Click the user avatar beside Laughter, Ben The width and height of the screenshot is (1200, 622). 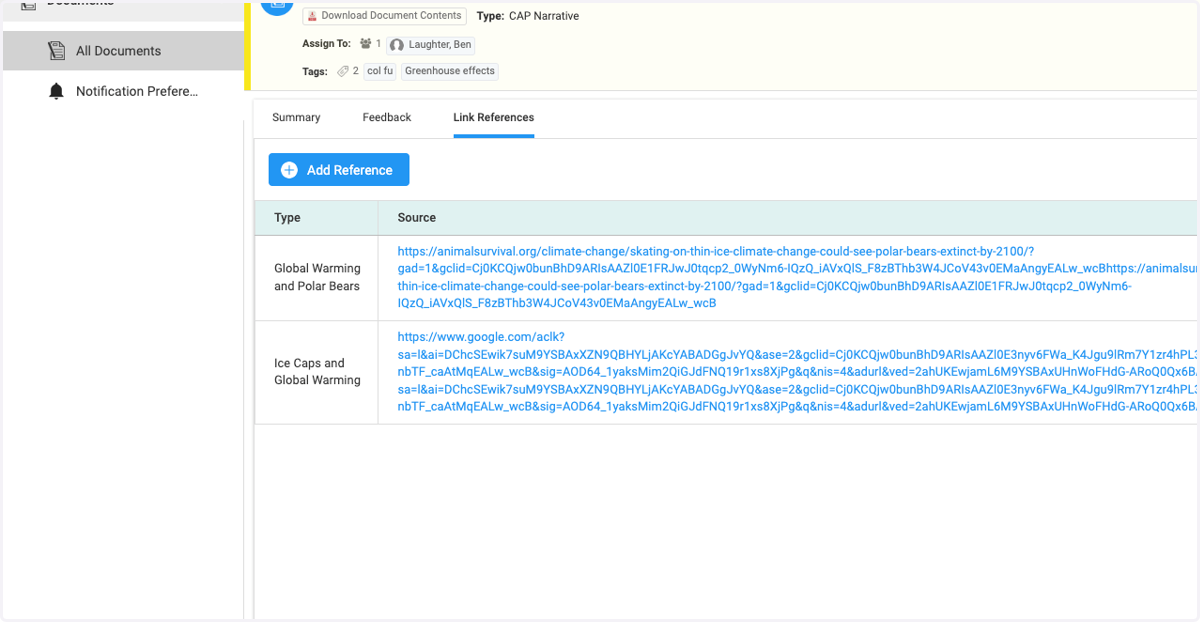coord(397,45)
